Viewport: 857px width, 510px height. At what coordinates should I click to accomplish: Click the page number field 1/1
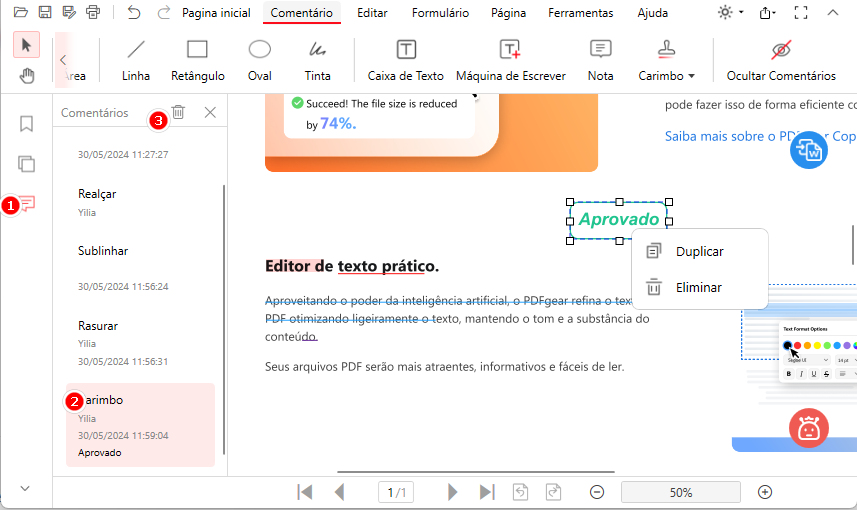click(x=396, y=493)
